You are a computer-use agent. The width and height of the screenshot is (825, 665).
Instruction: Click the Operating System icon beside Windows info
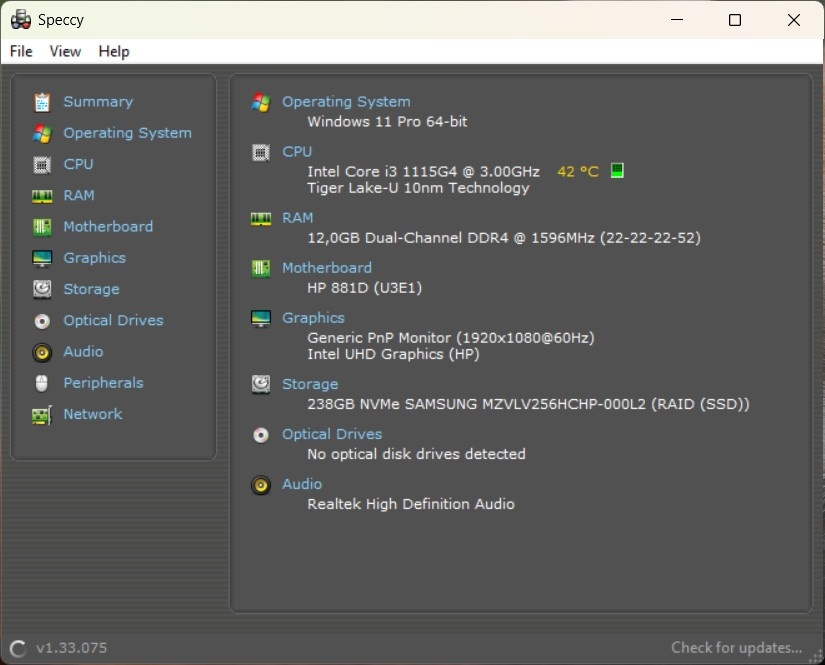pos(261,101)
